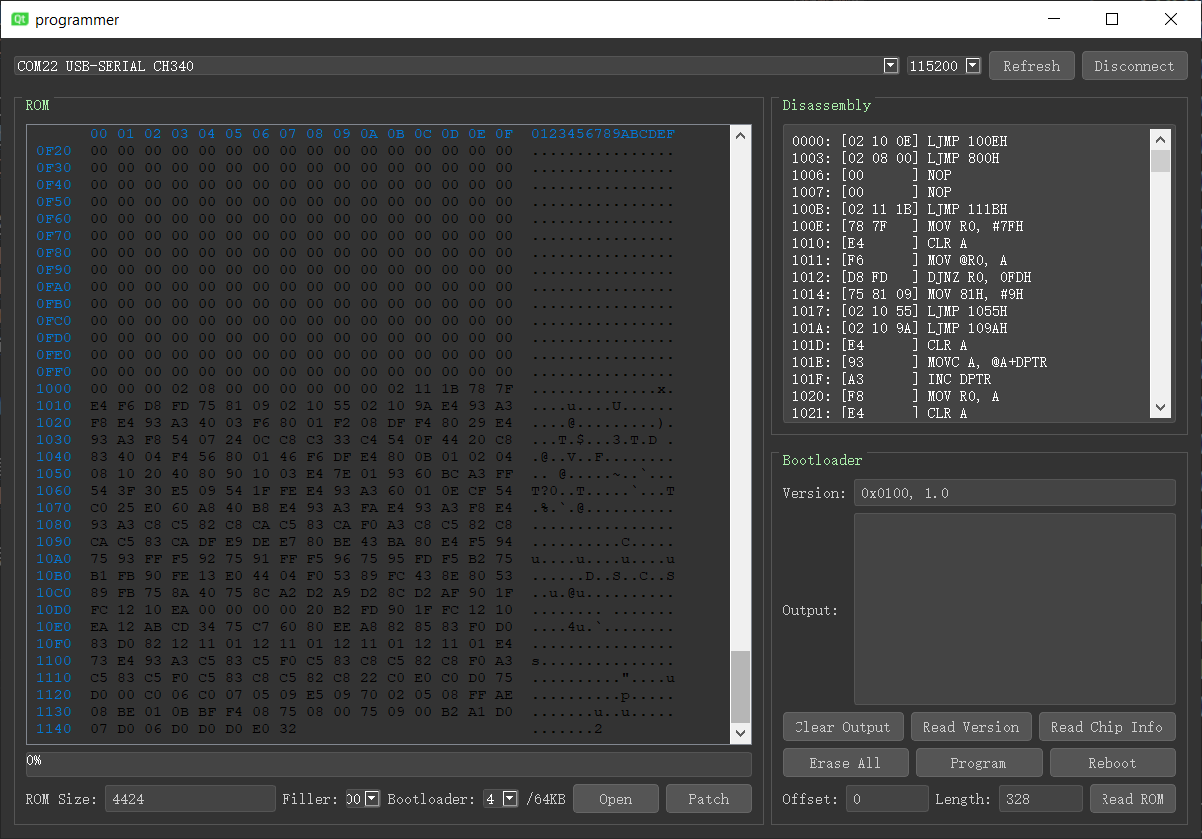The width and height of the screenshot is (1202, 839).
Task: Select the CLR A line at address 1010
Action: (879, 243)
